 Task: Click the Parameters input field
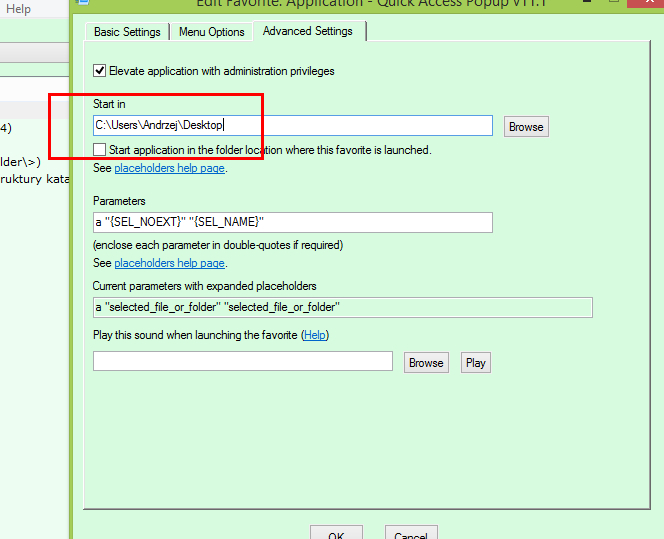tap(293, 222)
